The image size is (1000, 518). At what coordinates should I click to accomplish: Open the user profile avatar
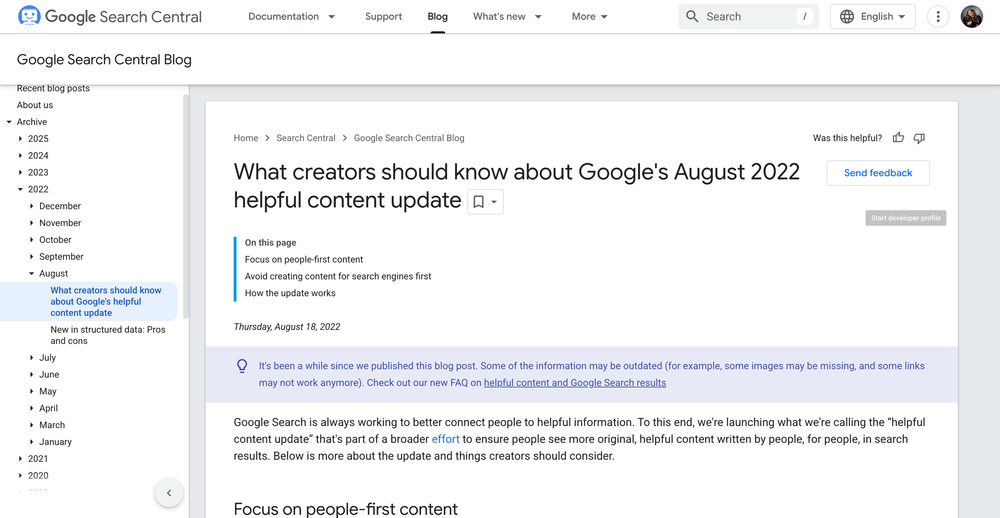pyautogui.click(x=971, y=17)
